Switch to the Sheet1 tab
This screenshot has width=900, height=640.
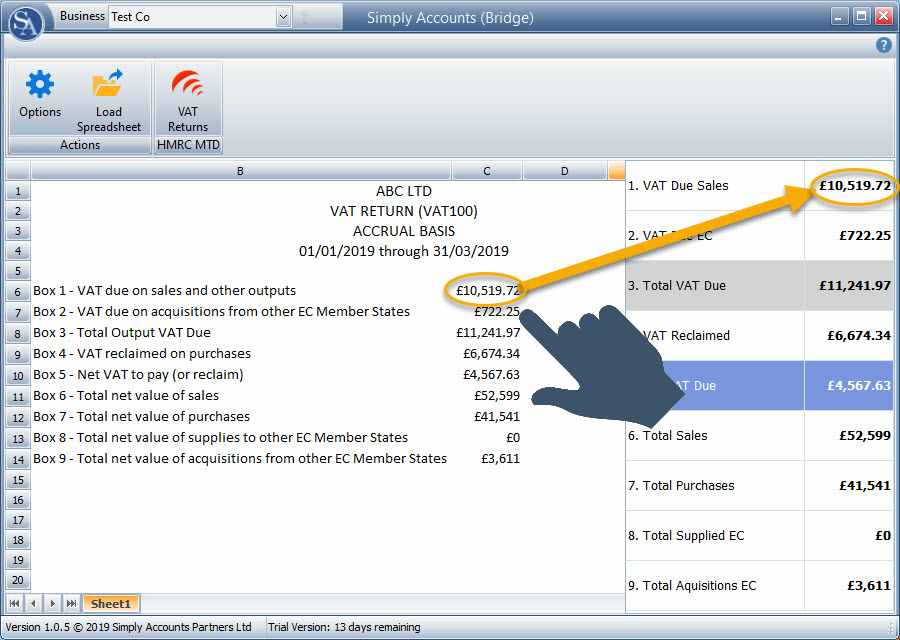(x=110, y=603)
